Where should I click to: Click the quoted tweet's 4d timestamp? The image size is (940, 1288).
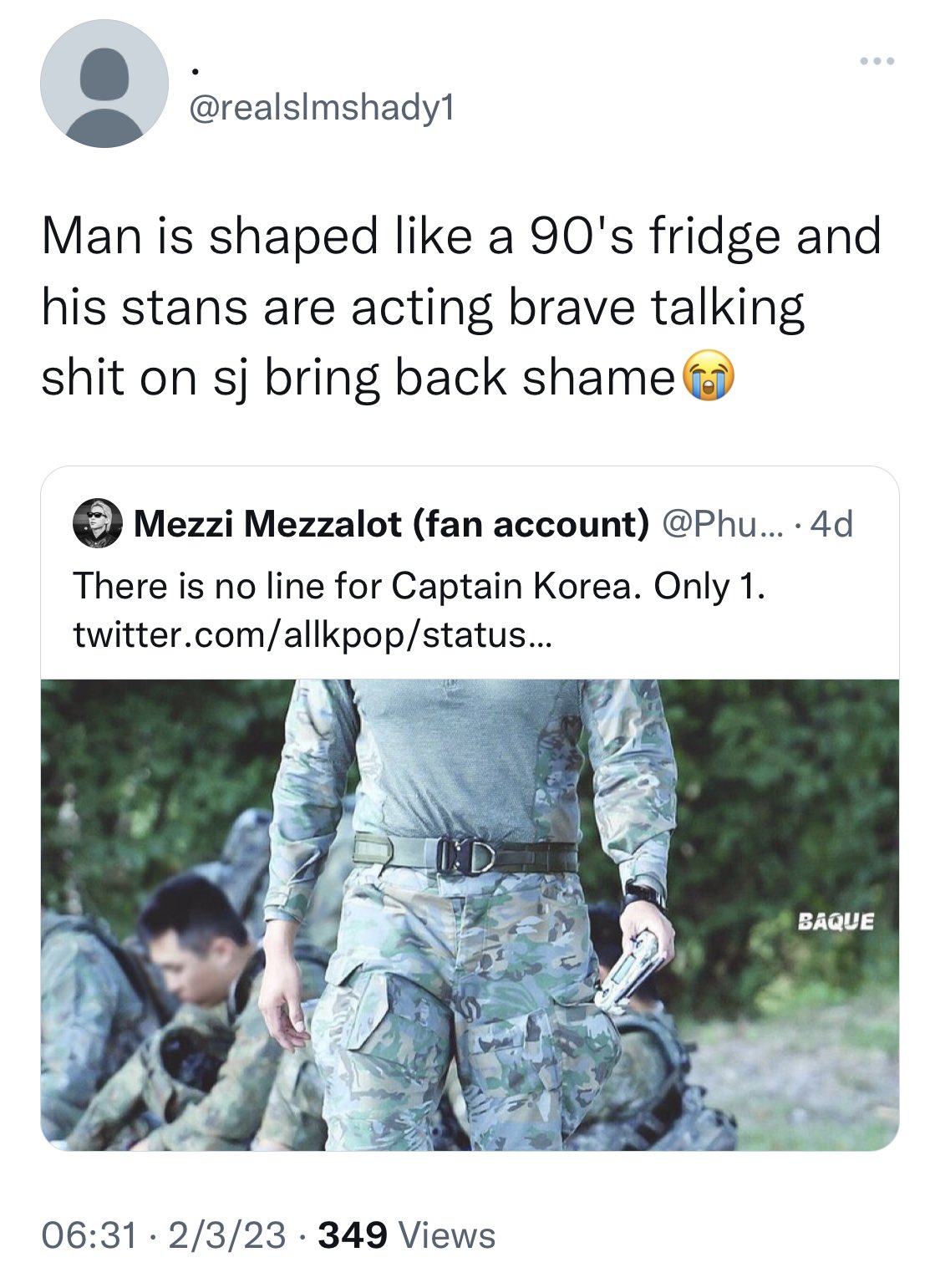[832, 524]
